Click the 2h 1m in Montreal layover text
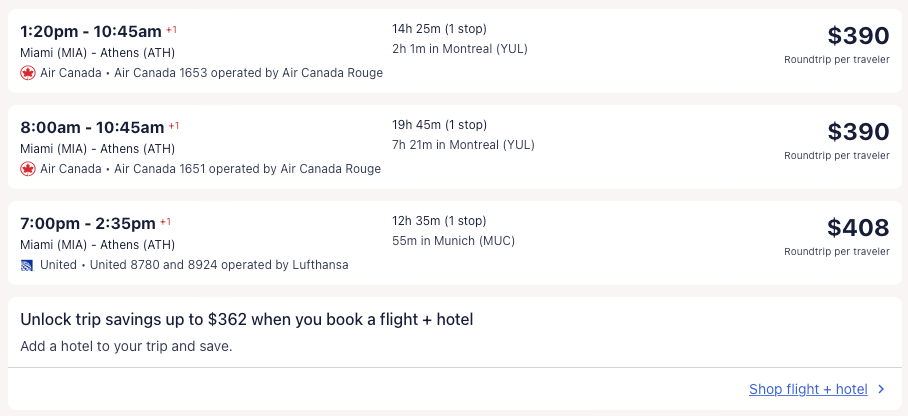 [x=459, y=49]
